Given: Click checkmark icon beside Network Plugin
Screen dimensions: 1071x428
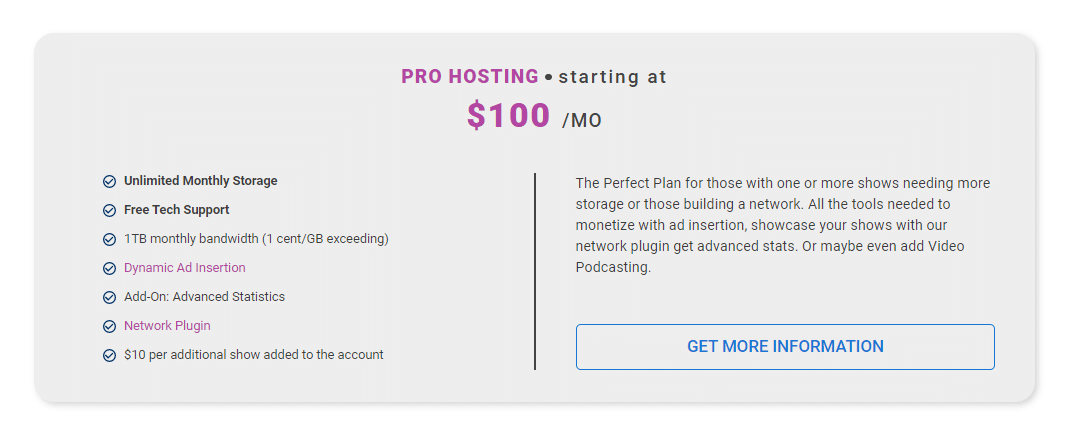Looking at the screenshot, I should coord(109,326).
